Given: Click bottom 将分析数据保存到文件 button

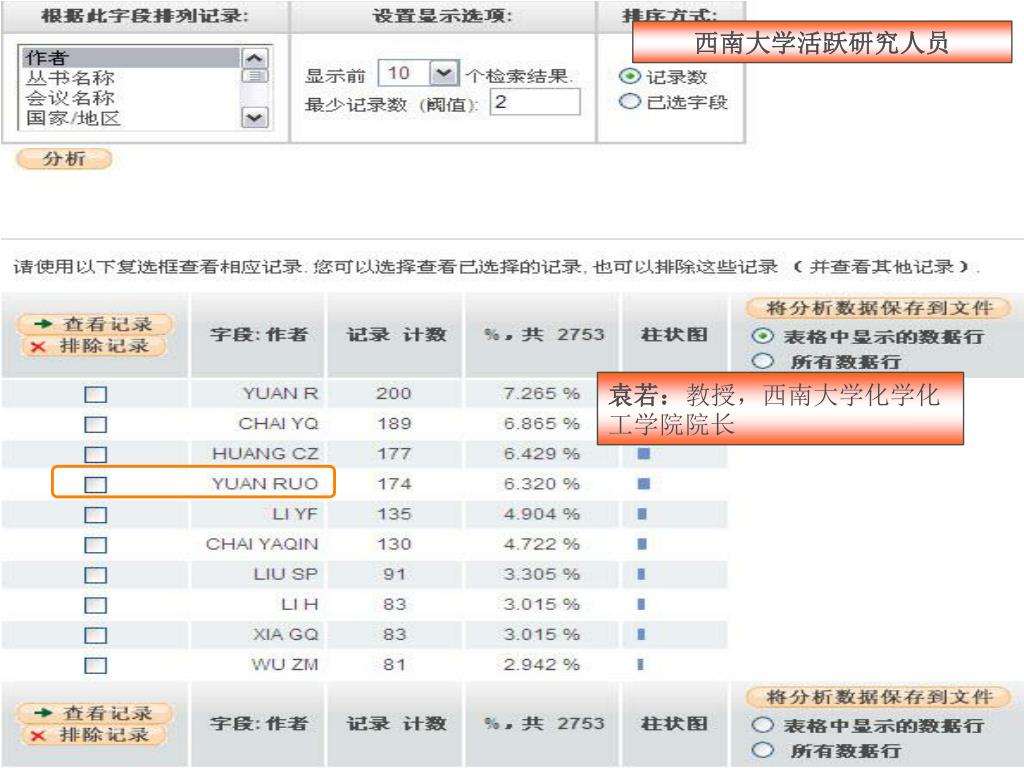Looking at the screenshot, I should pos(878,697).
